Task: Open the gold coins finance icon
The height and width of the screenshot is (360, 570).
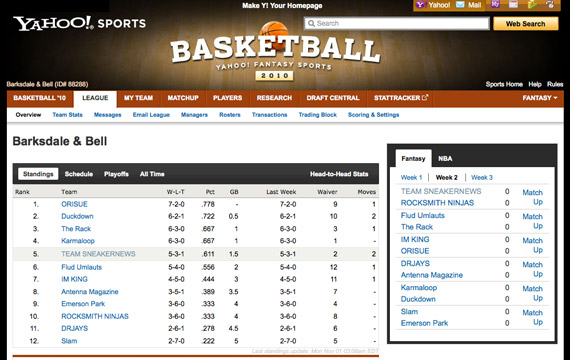Action: 532,4
